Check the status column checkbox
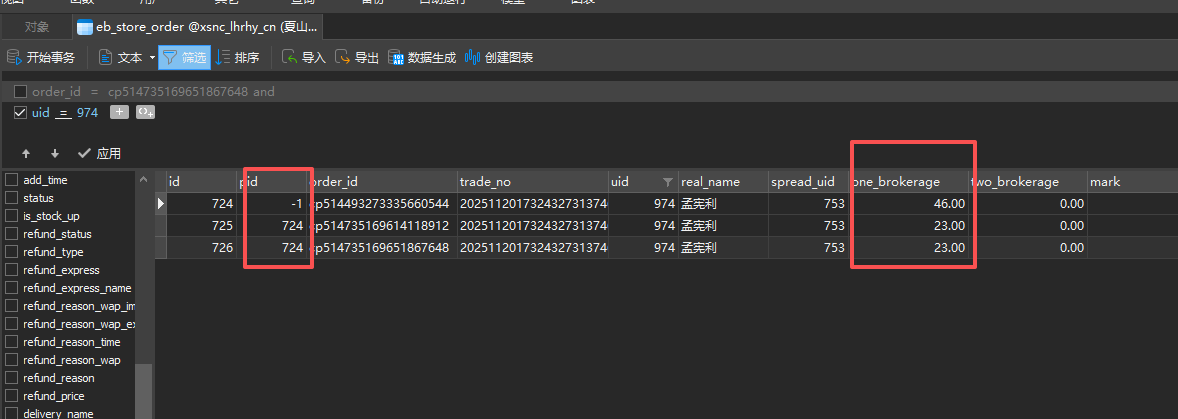This screenshot has width=1178, height=419. 11,198
